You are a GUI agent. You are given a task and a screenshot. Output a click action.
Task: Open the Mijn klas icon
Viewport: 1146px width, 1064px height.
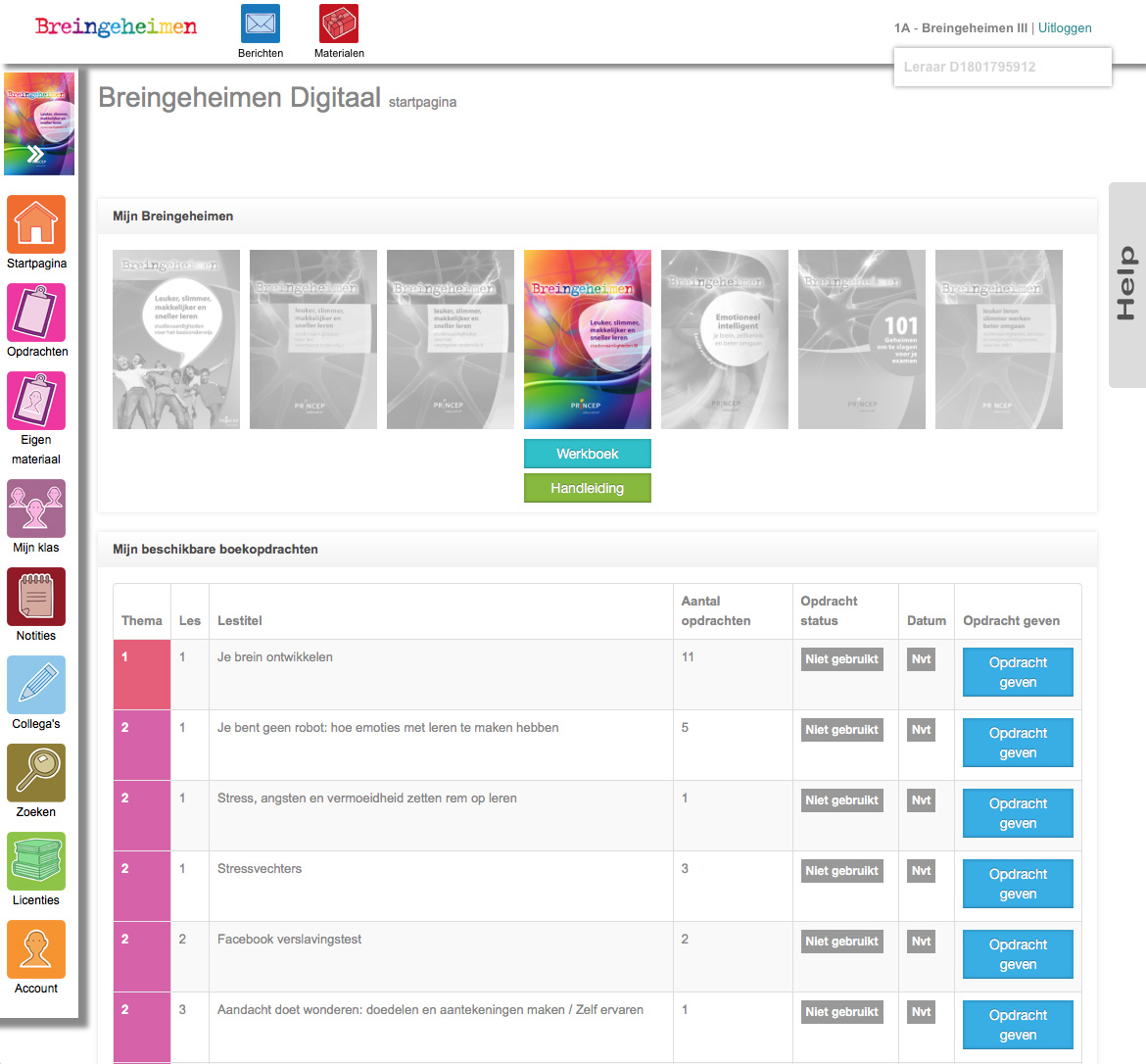tap(36, 508)
